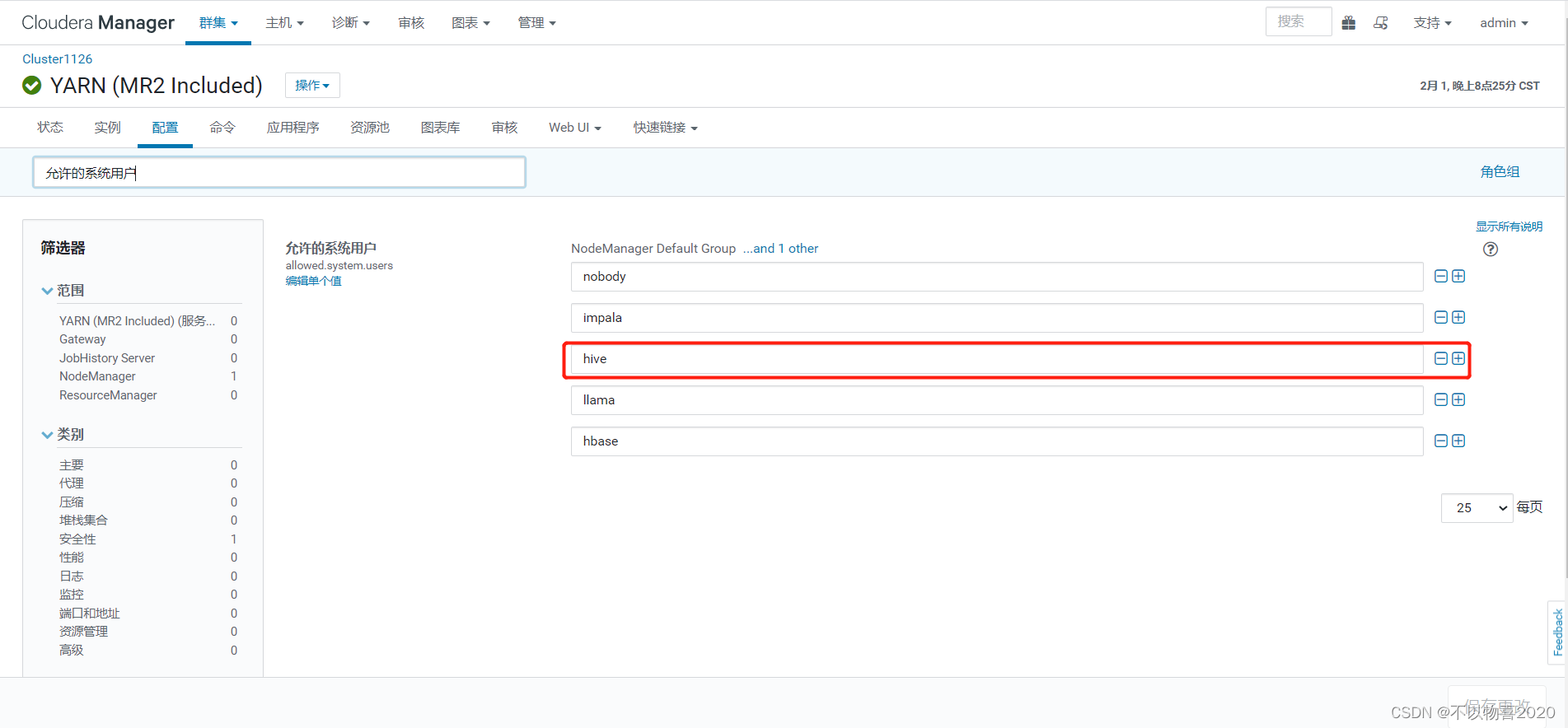Viewport: 1568px width, 728px height.
Task: Click the hive value field
Action: click(x=997, y=359)
